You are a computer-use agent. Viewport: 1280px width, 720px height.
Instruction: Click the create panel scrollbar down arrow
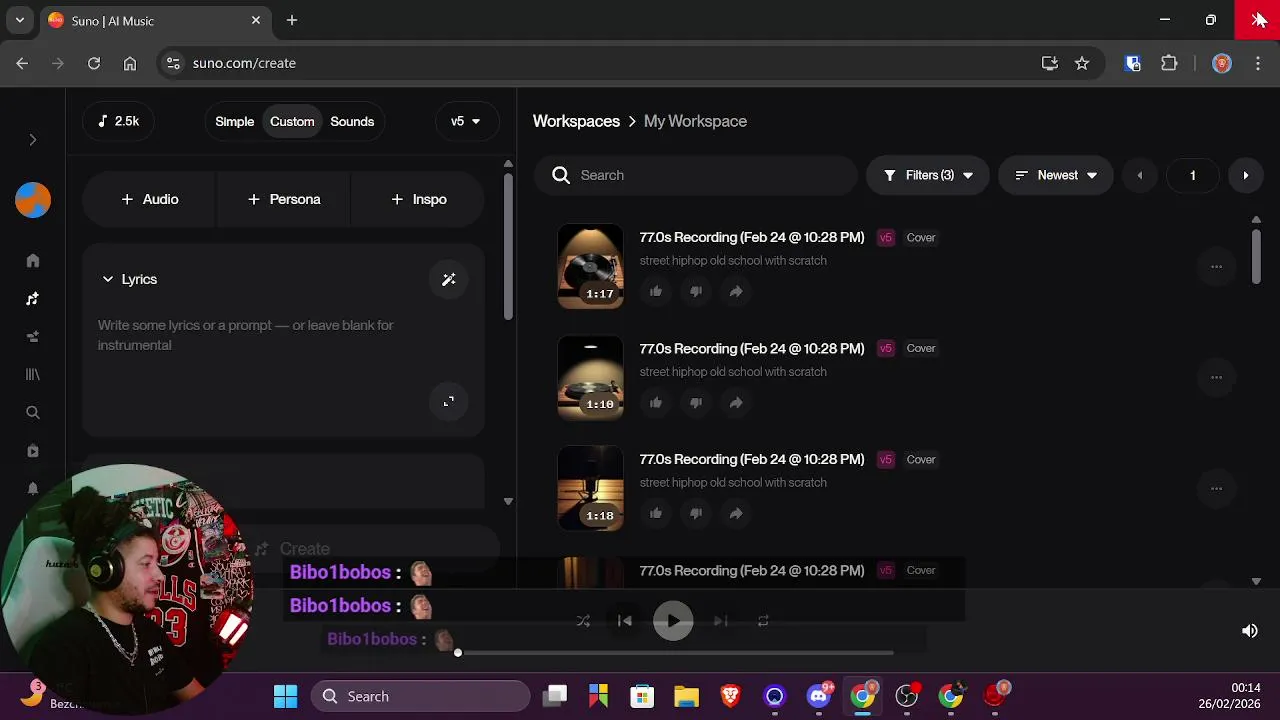click(x=508, y=501)
